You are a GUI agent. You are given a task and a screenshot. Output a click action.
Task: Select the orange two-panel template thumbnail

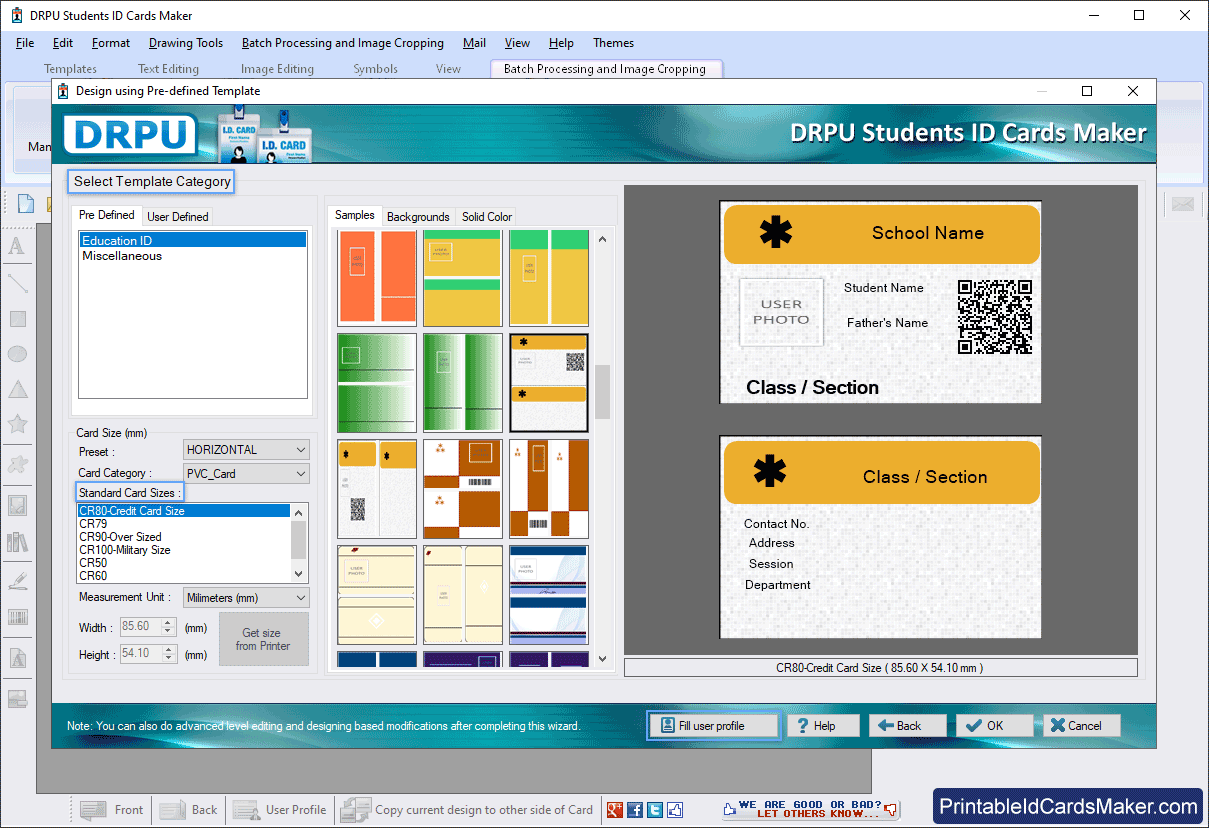377,278
